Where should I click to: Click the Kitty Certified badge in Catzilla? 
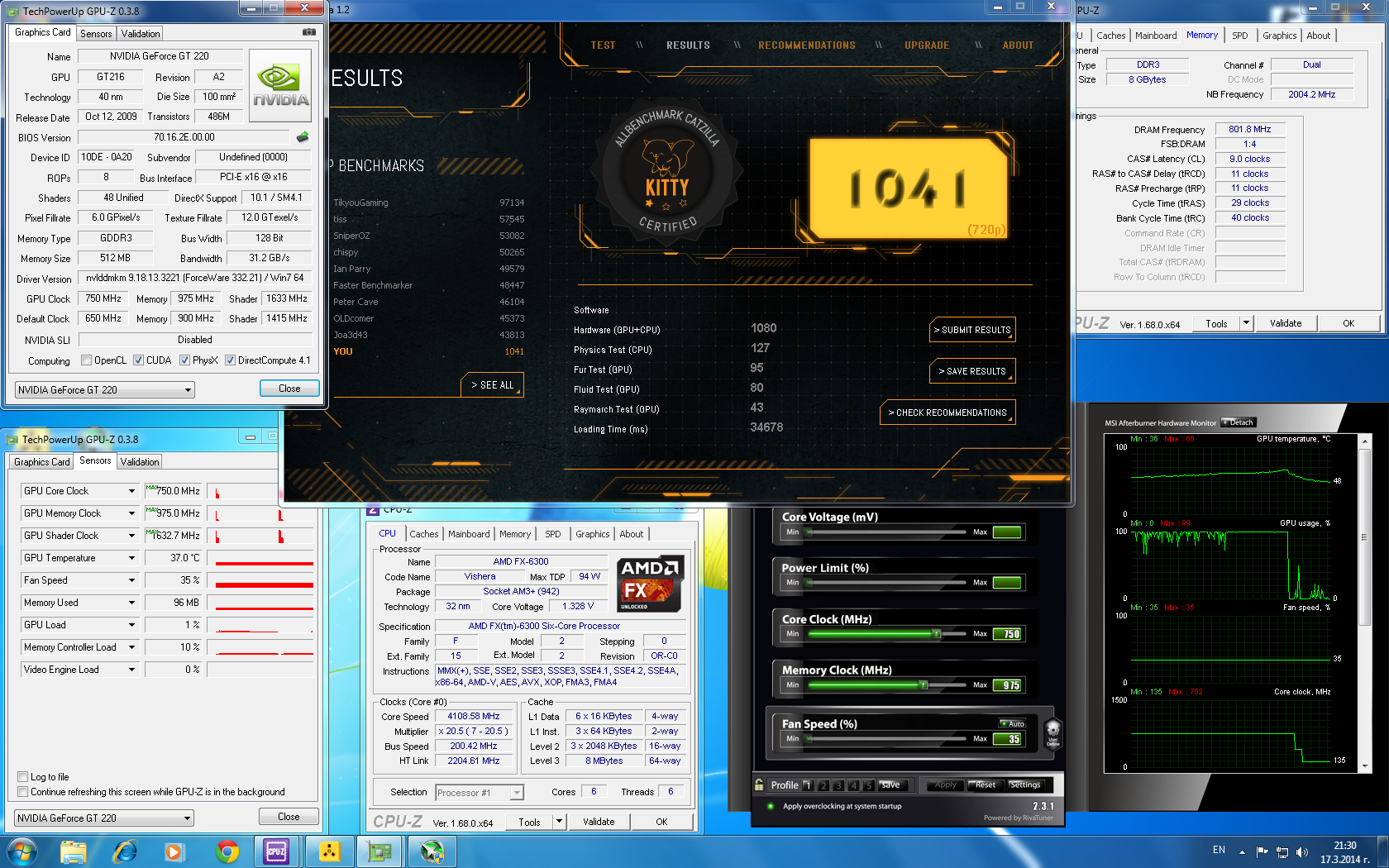667,174
